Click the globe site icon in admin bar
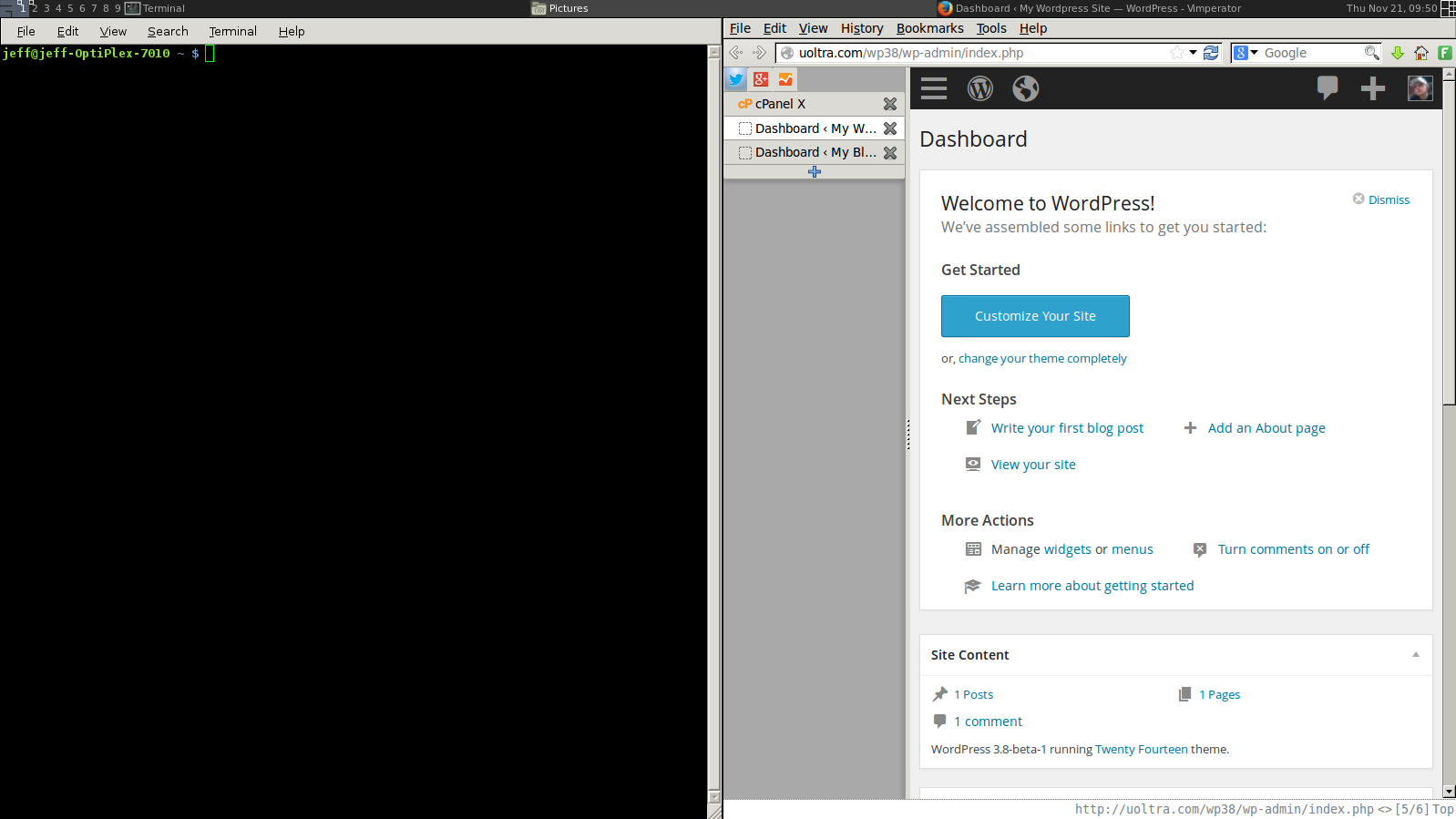This screenshot has height=819, width=1456. (1026, 88)
